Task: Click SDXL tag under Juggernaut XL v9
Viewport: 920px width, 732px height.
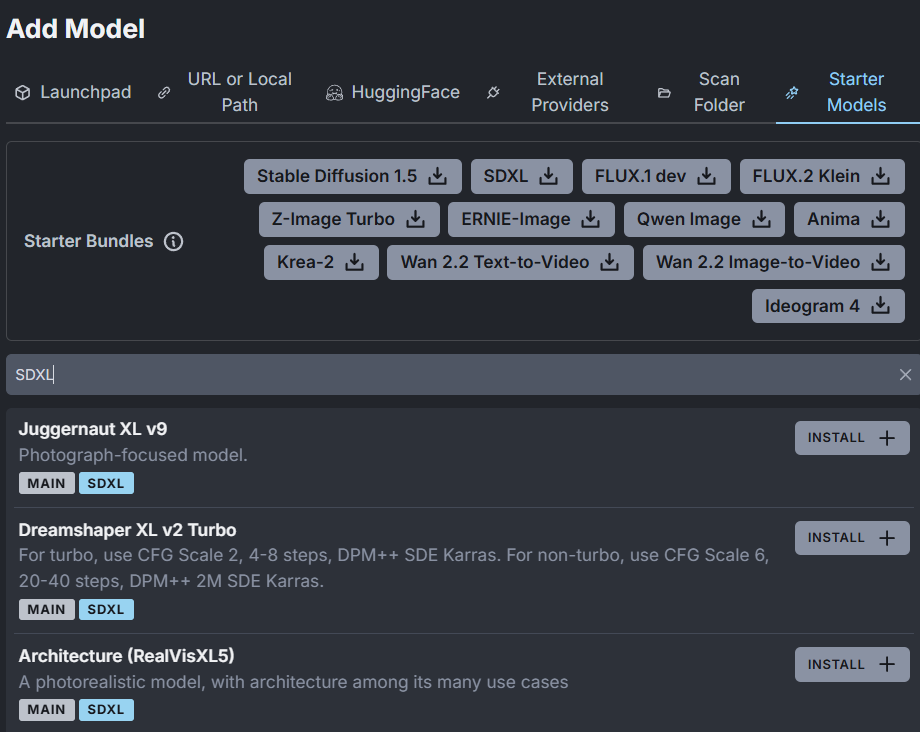Action: coord(106,483)
